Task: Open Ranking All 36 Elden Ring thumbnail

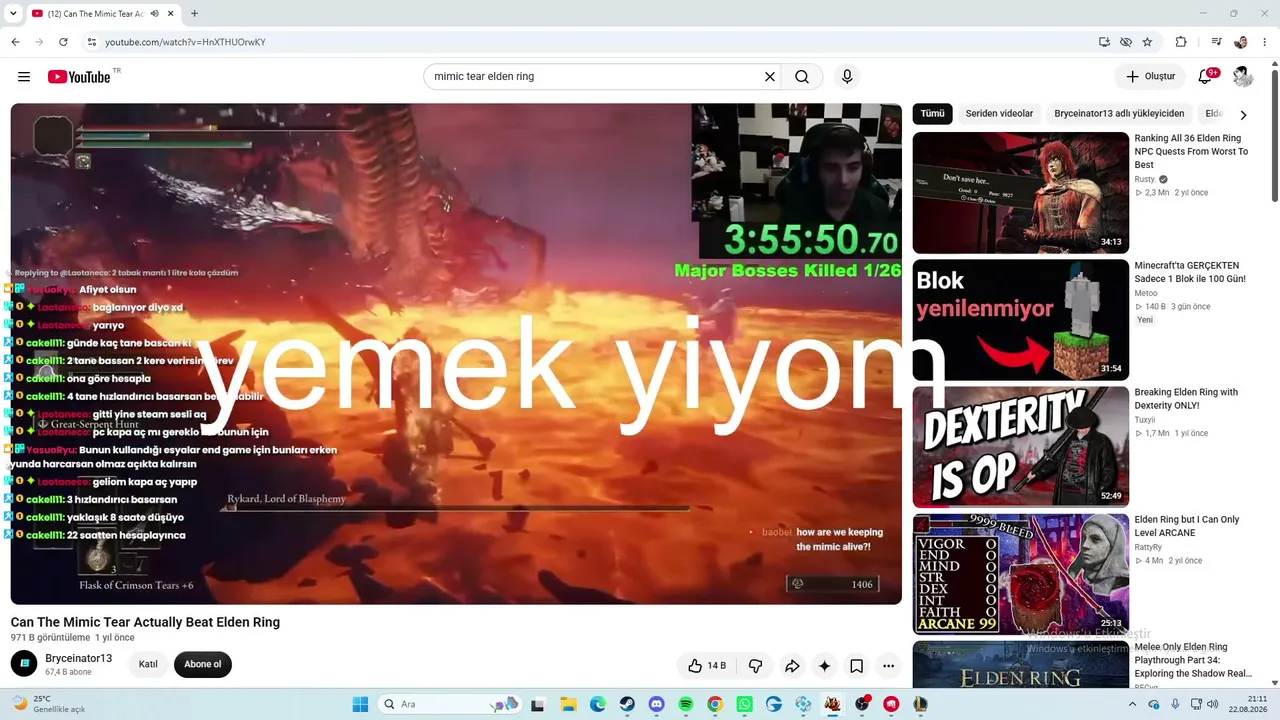Action: [x=1020, y=193]
